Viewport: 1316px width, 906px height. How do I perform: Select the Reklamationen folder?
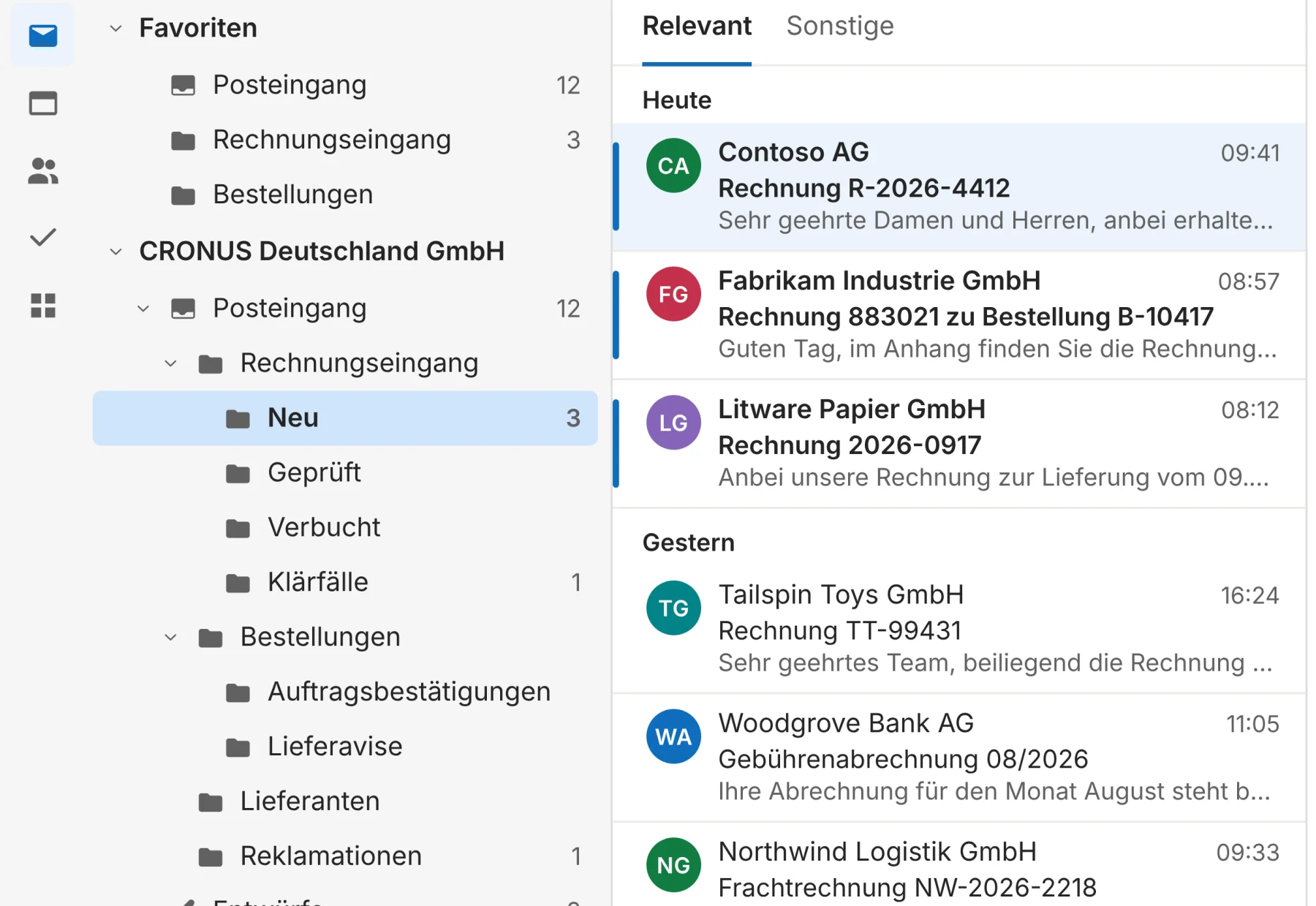coord(345,856)
